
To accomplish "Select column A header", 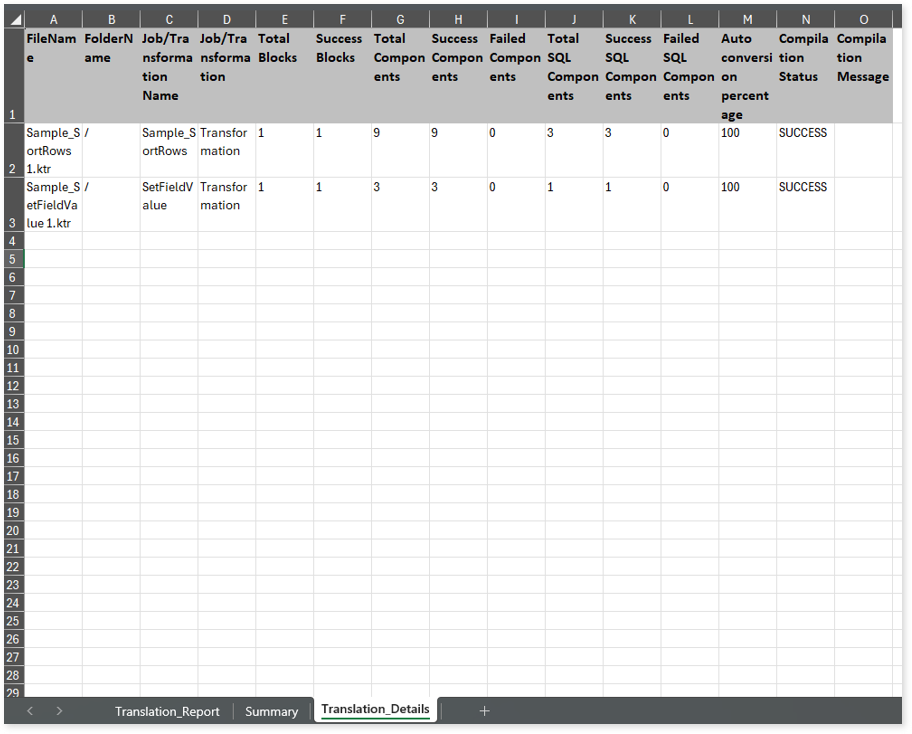I will (x=53, y=19).
